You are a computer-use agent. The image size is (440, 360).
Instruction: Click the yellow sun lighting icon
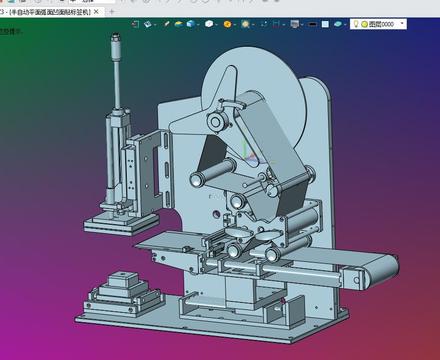pyautogui.click(x=246, y=24)
